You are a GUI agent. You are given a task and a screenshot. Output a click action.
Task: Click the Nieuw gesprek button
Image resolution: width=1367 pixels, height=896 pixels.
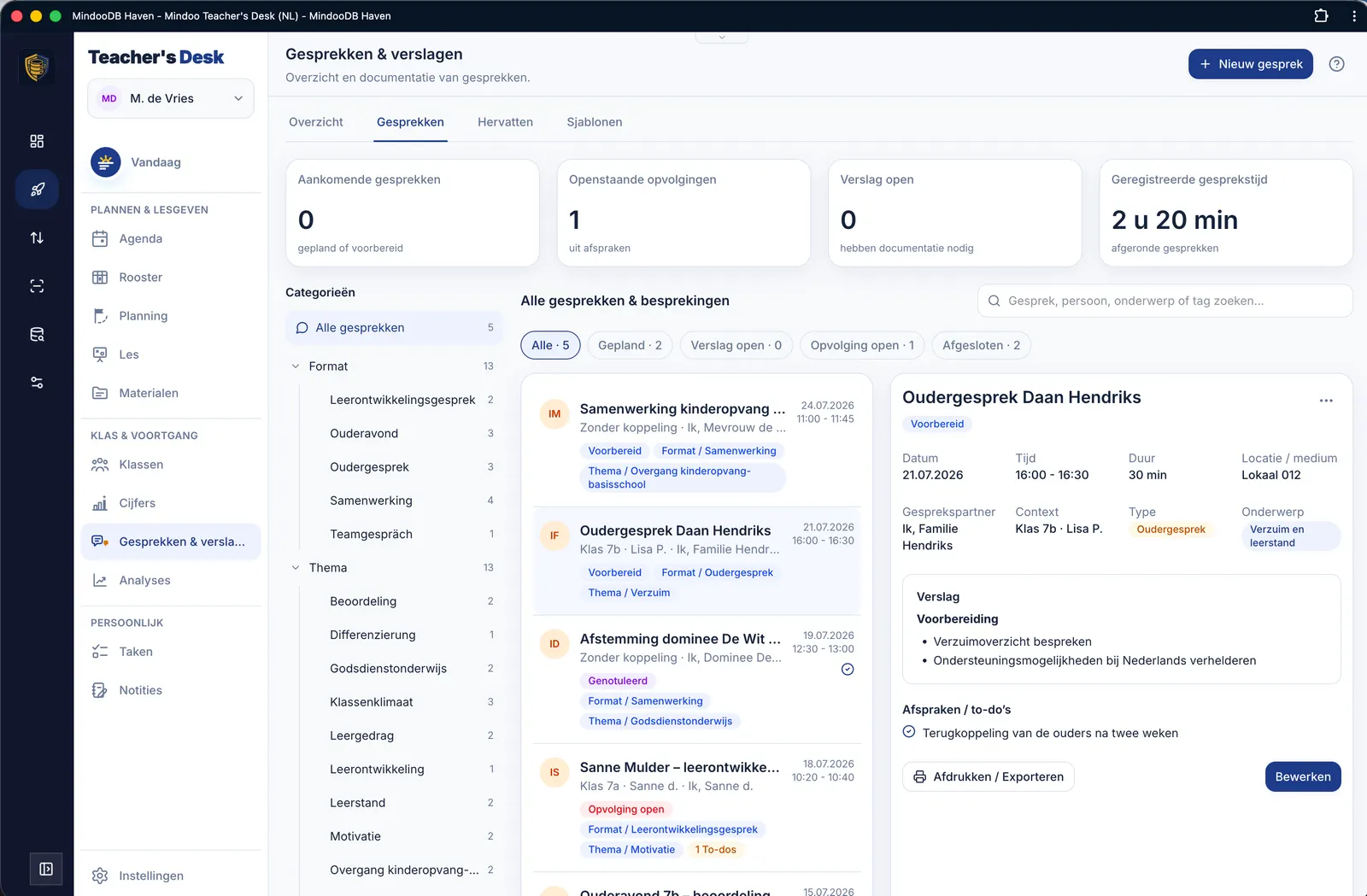(x=1250, y=64)
